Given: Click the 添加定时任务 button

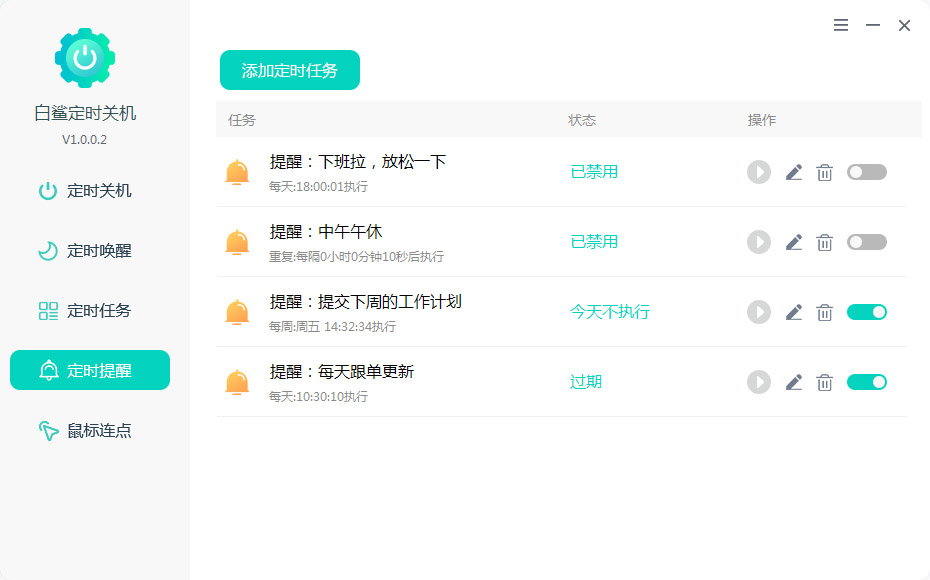Looking at the screenshot, I should tap(290, 70).
